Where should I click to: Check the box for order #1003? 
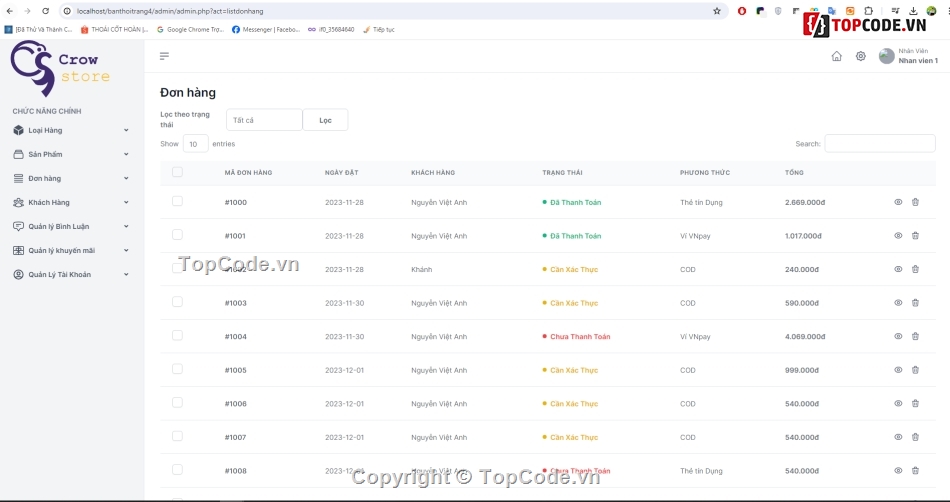pos(177,302)
